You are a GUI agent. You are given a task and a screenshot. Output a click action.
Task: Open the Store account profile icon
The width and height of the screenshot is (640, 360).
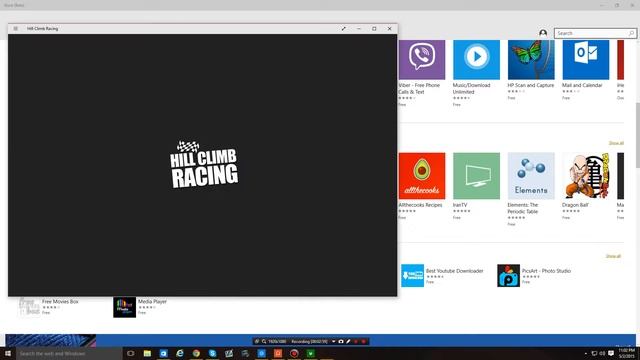[543, 33]
